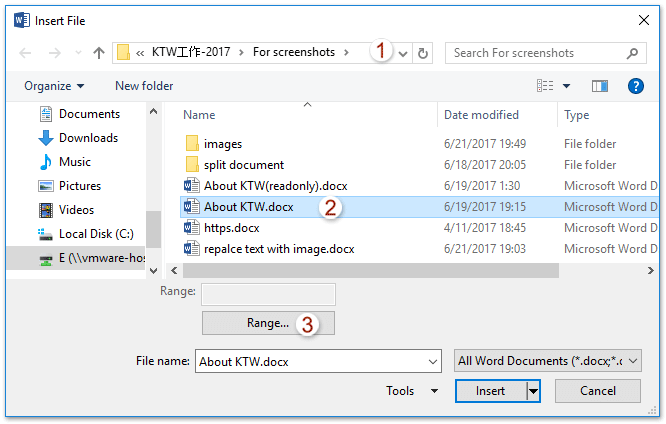Open the Music folder in sidebar
Image resolution: width=666 pixels, height=424 pixels.
click(x=74, y=162)
